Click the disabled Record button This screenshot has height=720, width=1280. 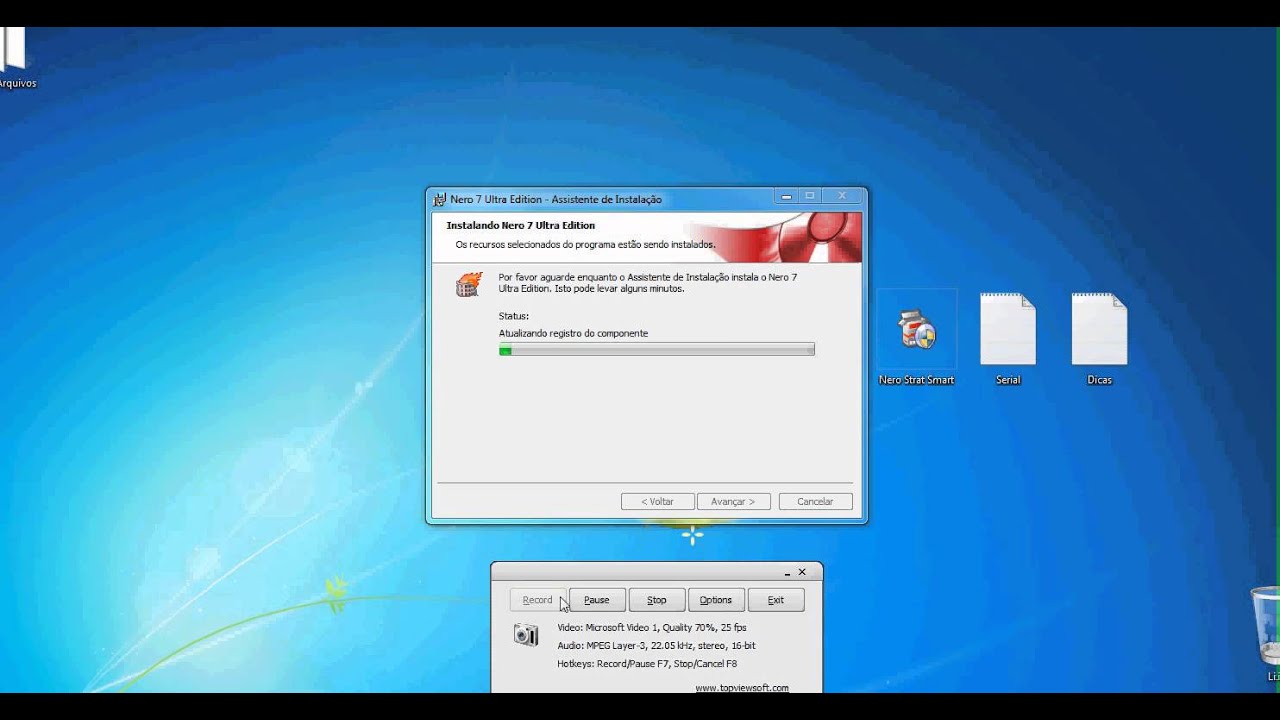pos(538,600)
